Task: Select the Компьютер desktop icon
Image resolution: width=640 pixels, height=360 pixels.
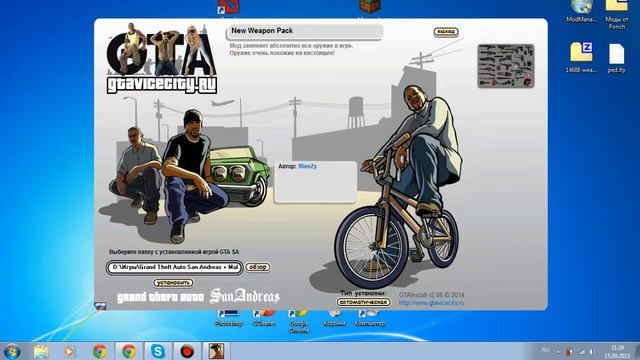Action: click(369, 318)
